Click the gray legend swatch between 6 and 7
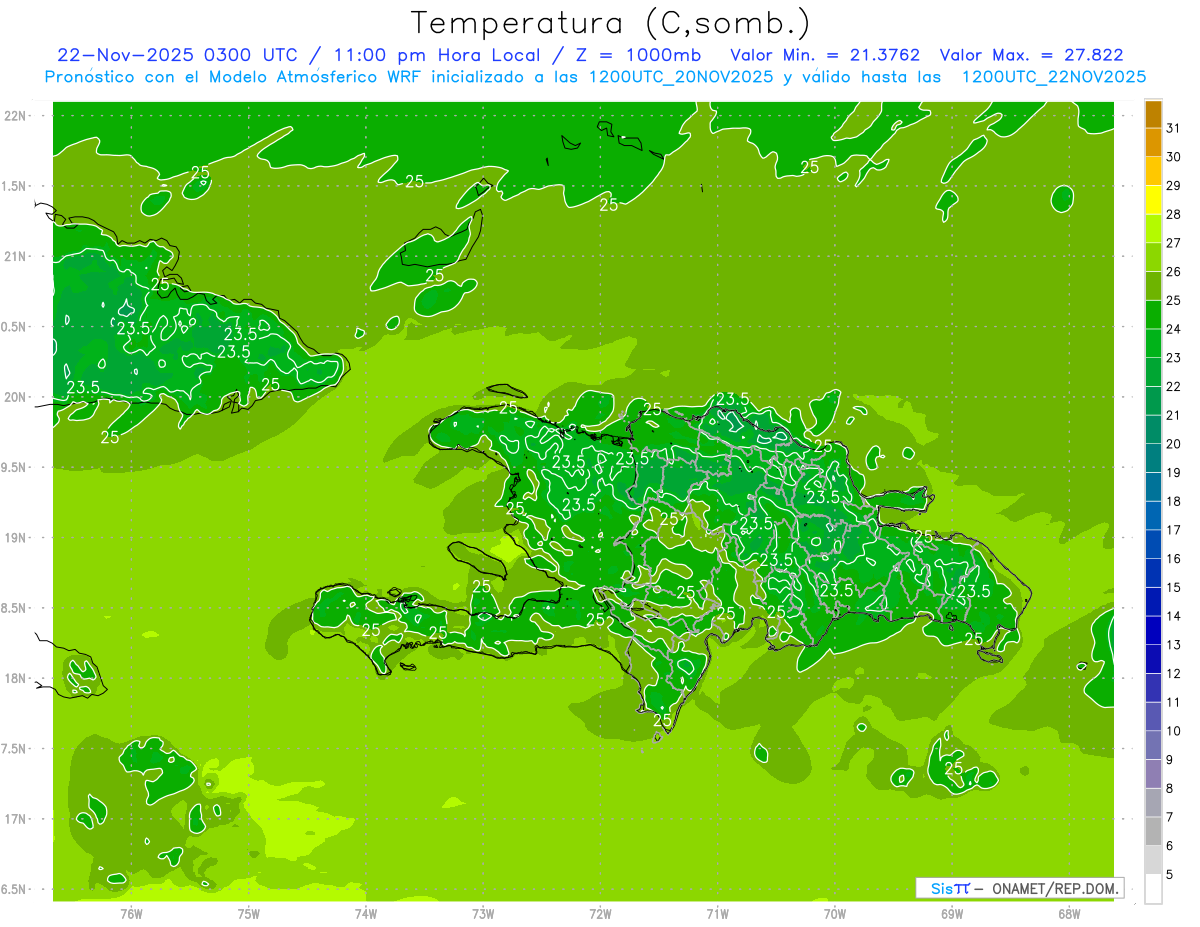The image size is (1200, 927). (x=1153, y=831)
